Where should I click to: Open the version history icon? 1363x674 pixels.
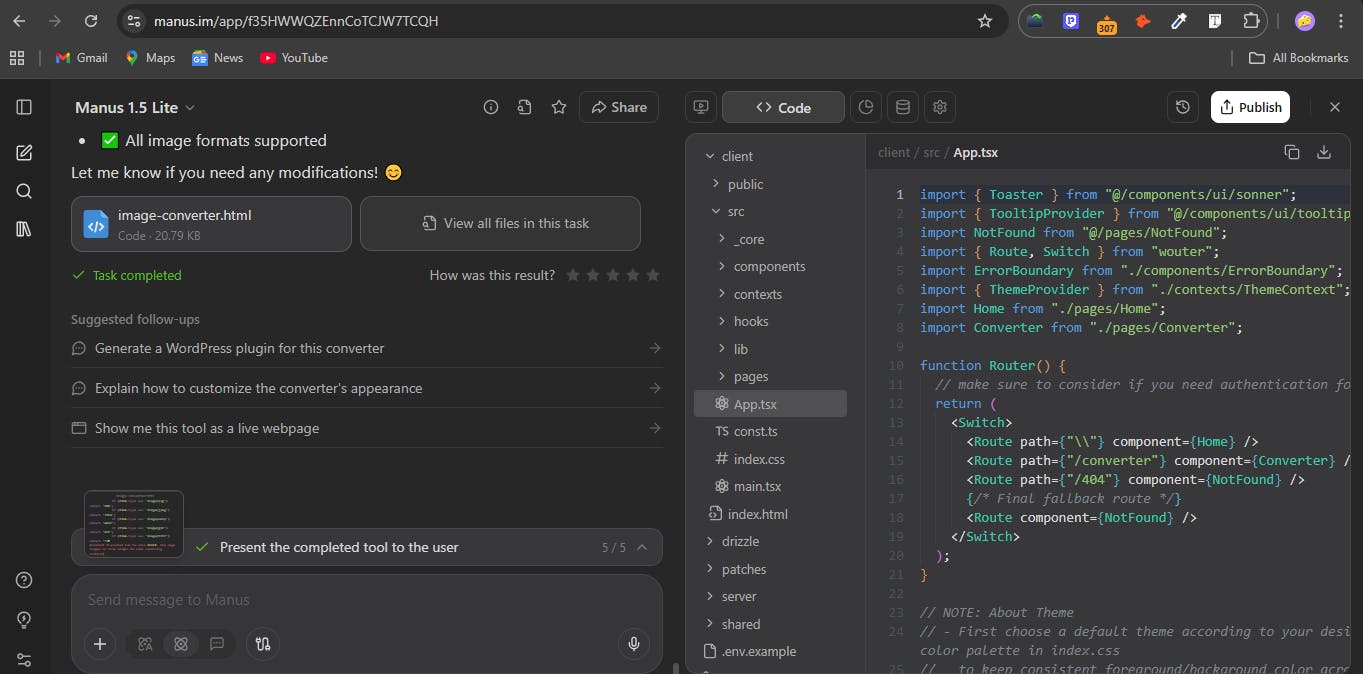[1183, 107]
